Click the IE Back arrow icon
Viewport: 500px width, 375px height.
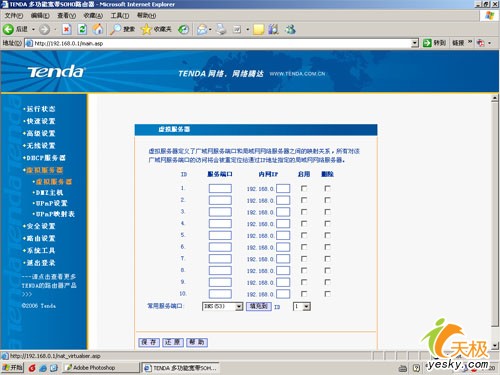point(8,29)
